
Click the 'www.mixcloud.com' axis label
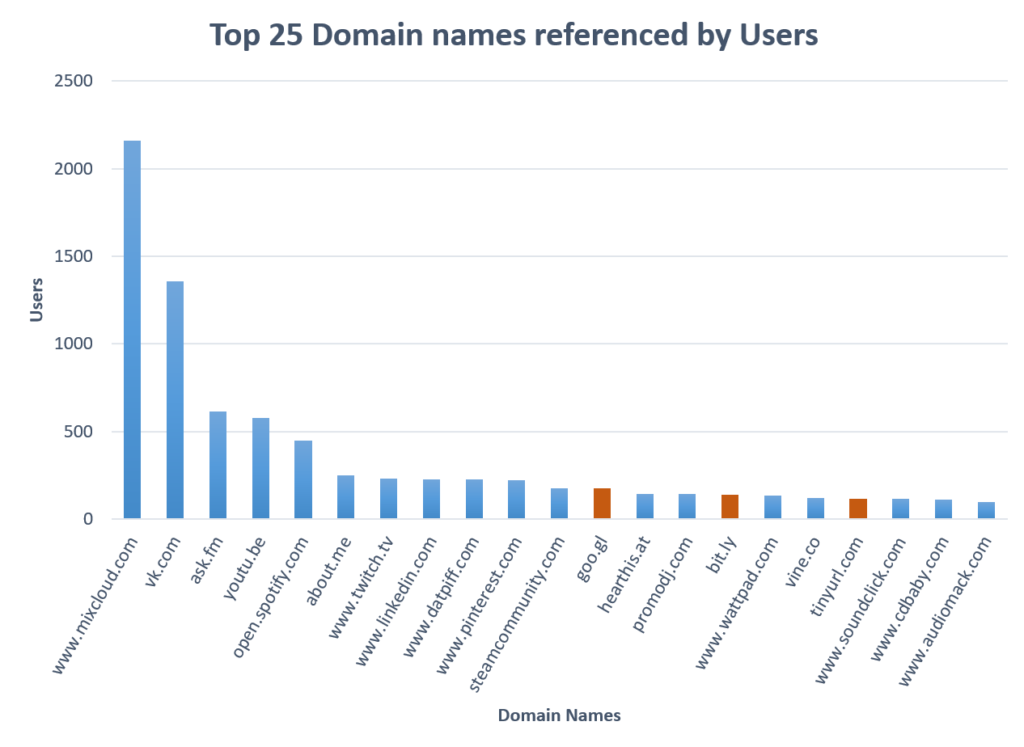pos(95,605)
